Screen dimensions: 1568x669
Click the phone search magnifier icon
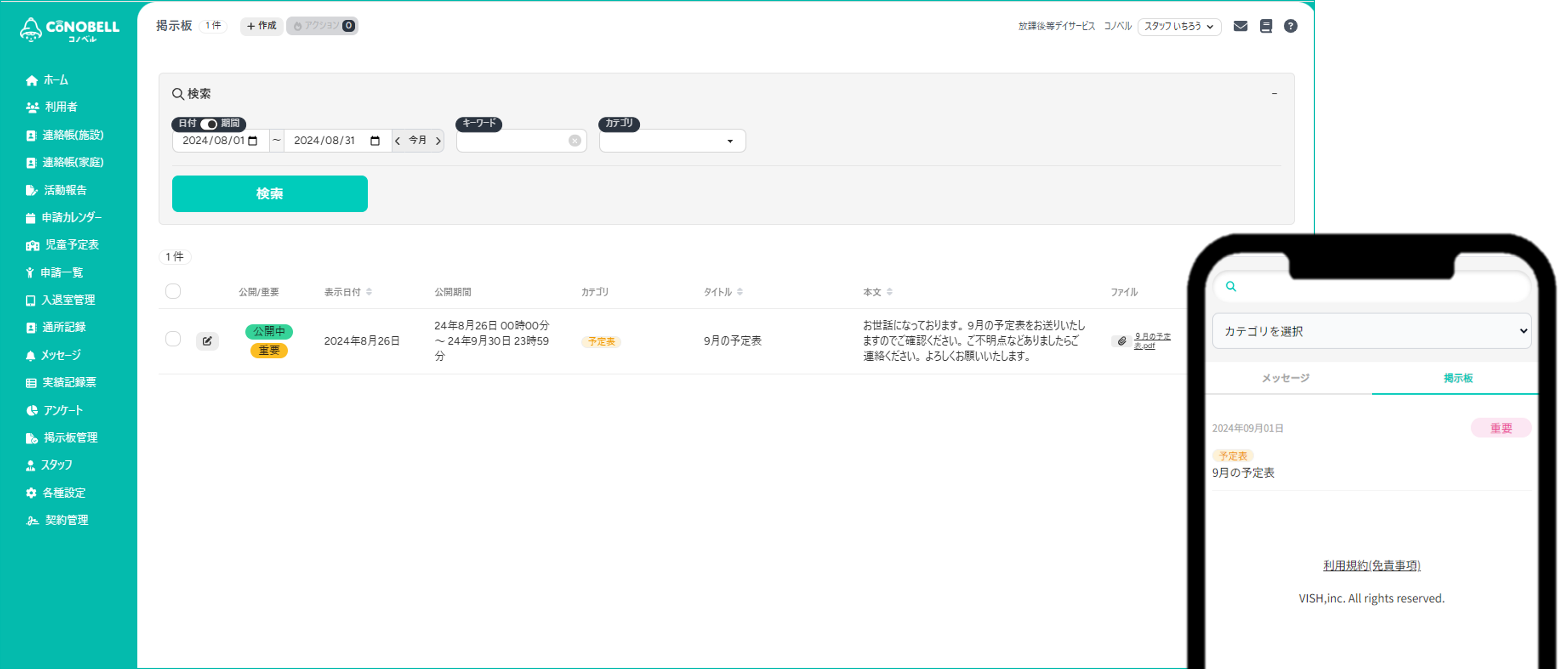1231,286
